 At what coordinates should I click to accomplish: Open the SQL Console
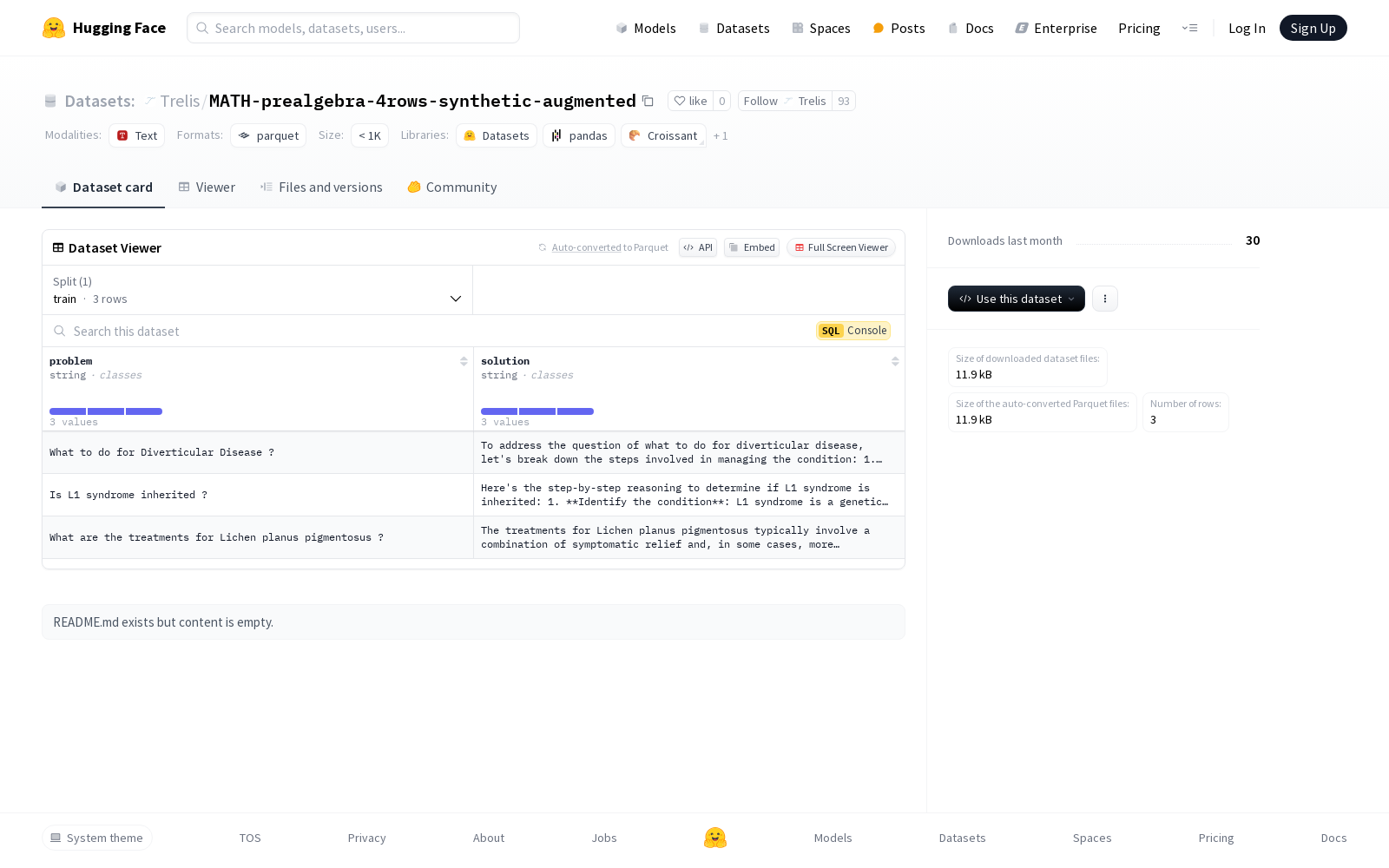(x=853, y=331)
